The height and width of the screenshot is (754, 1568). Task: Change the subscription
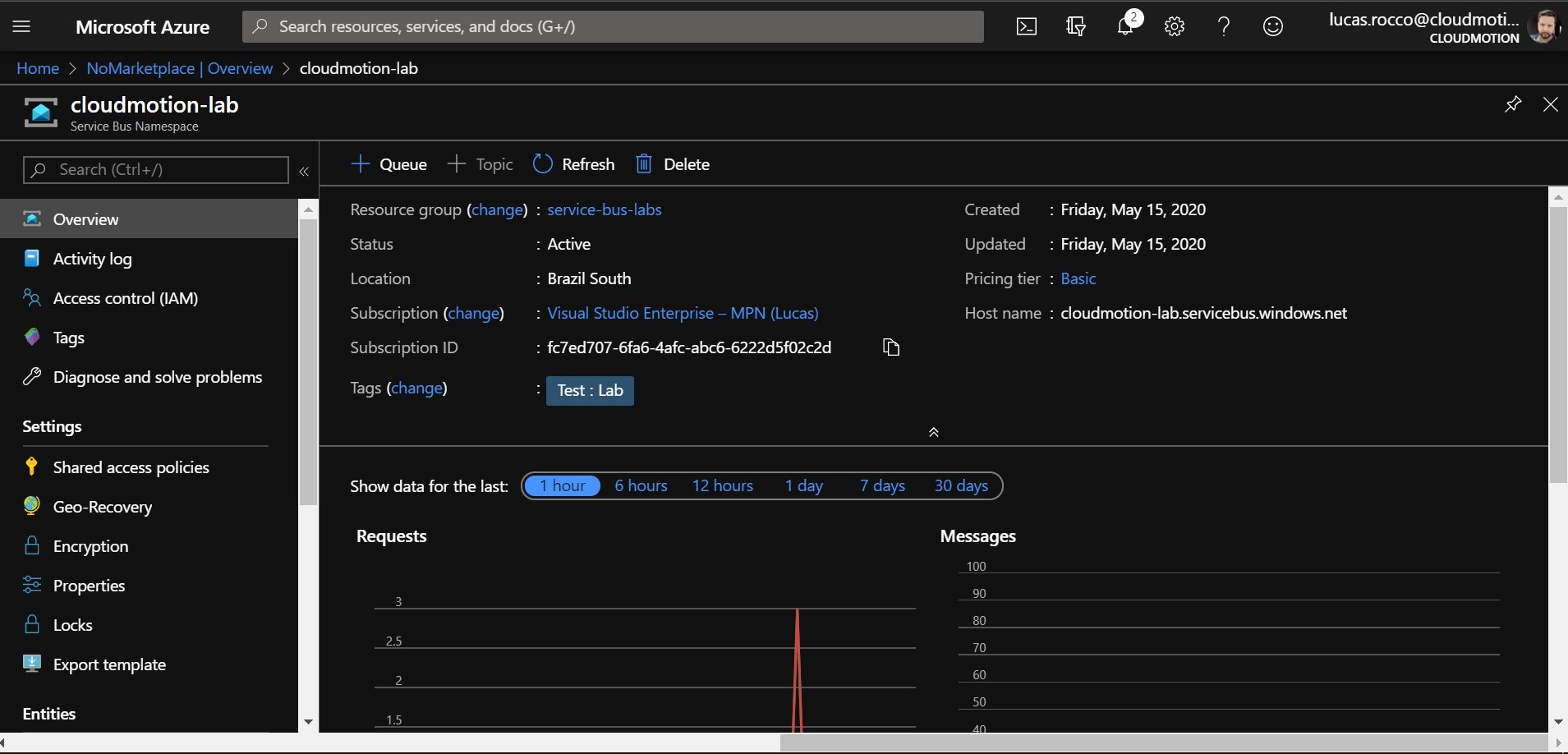(x=474, y=313)
